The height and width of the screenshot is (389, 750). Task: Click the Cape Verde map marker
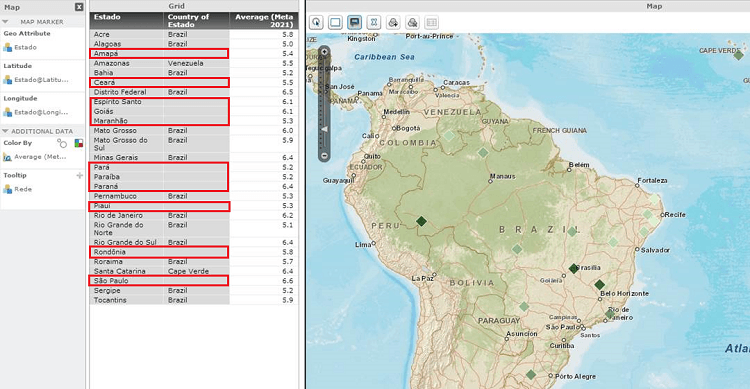739,56
